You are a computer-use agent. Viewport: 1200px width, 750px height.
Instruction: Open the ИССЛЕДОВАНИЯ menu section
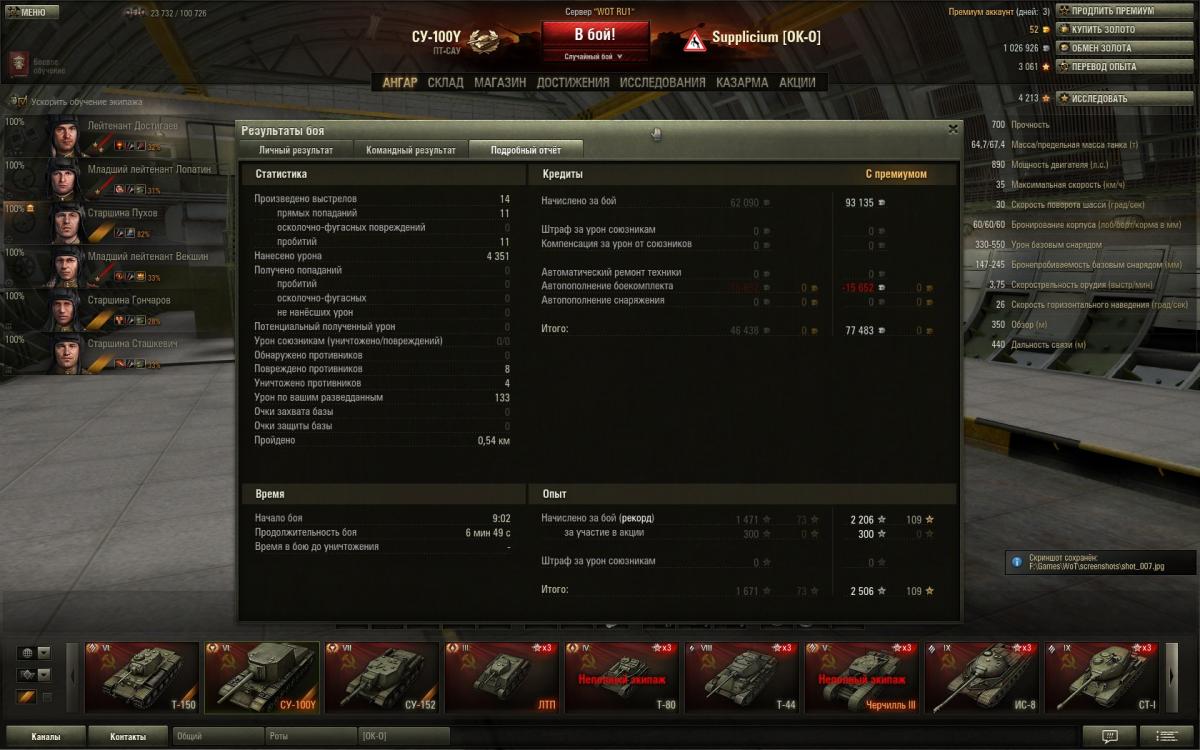point(662,83)
